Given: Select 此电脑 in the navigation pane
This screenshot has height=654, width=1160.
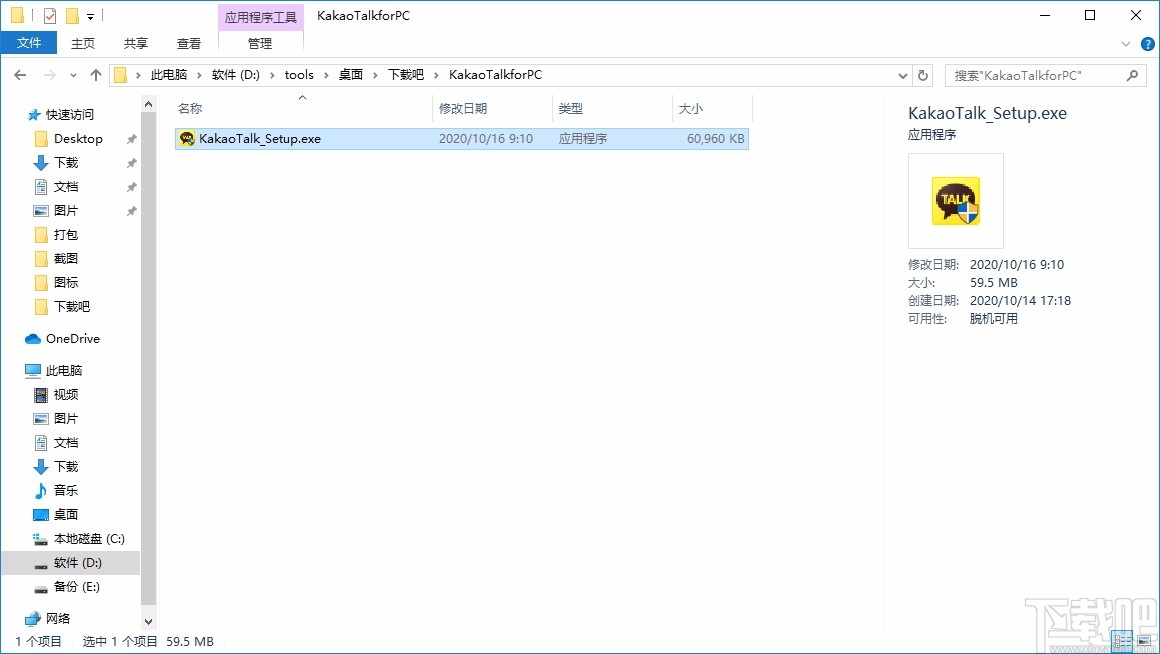Looking at the screenshot, I should click(x=64, y=371).
